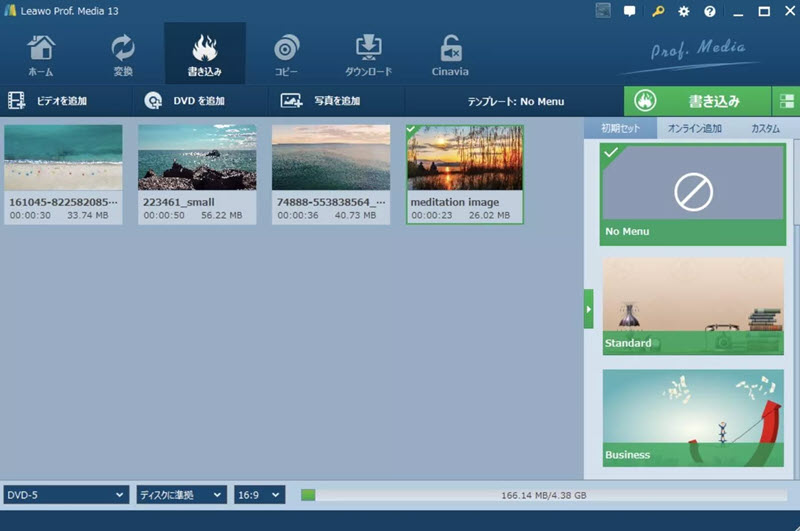
Task: Uncheck the meditation image video checkmark
Action: tap(413, 131)
